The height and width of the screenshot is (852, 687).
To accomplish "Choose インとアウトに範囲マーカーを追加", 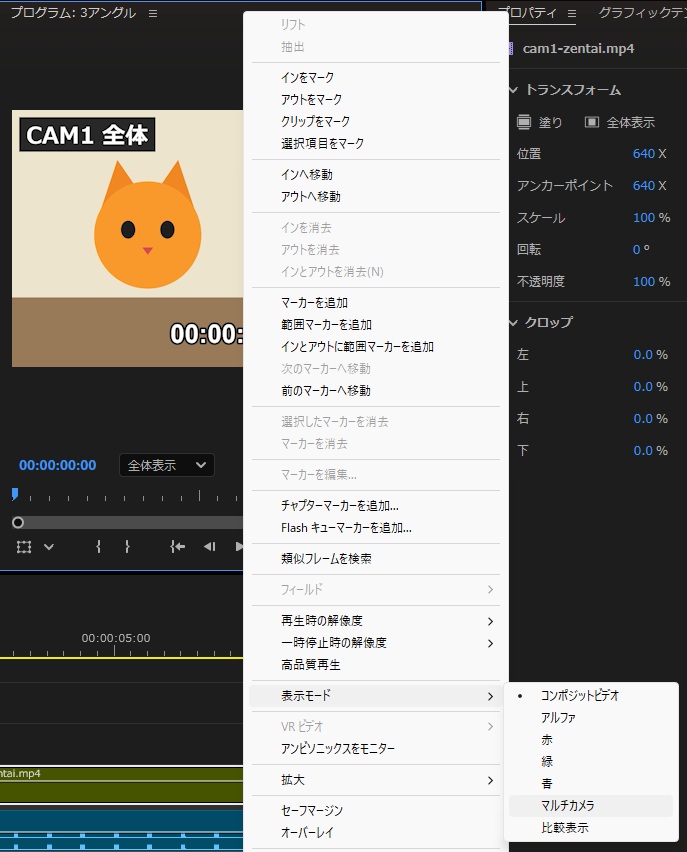I will [376, 347].
